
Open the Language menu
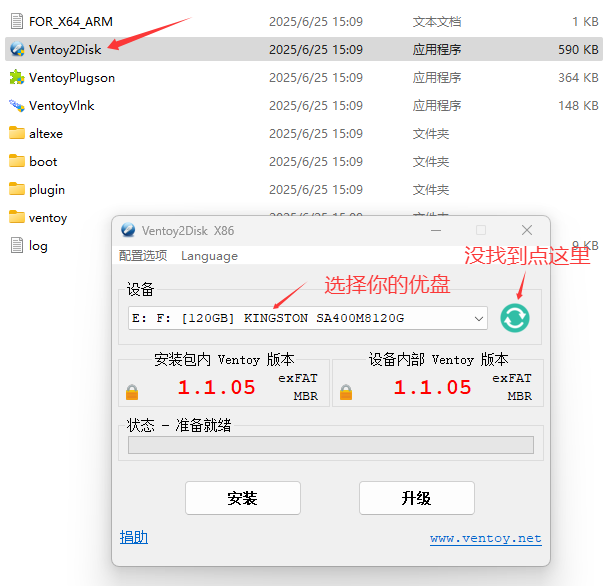(209, 256)
